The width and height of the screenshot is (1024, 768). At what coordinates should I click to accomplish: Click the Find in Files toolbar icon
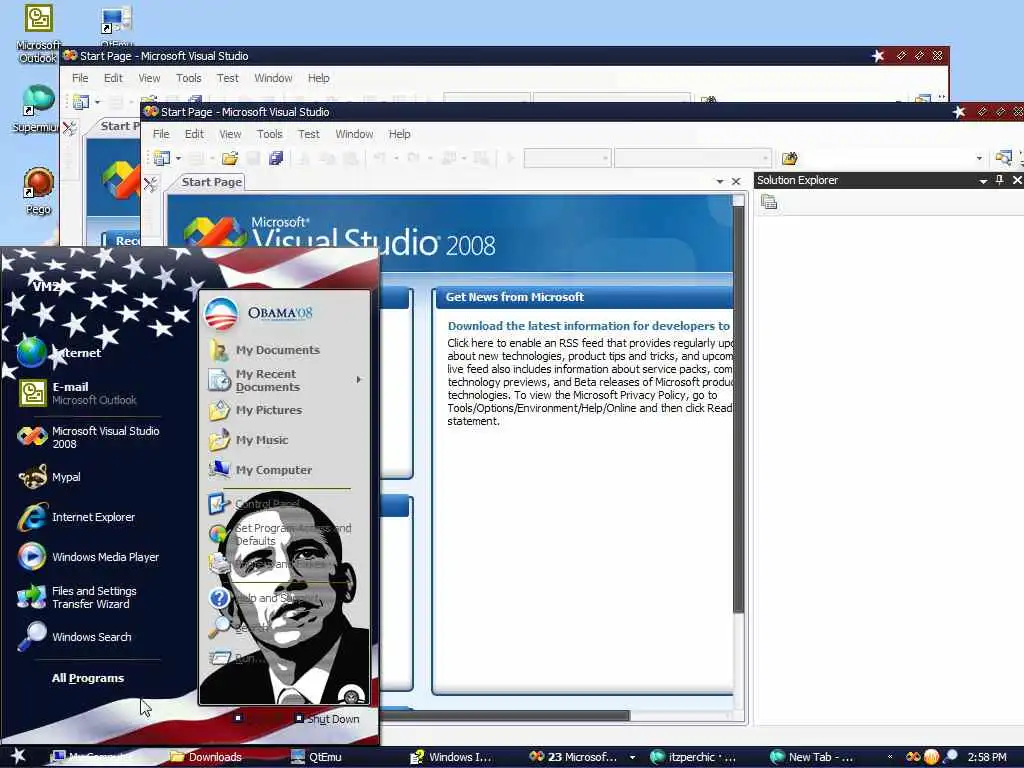click(x=790, y=158)
